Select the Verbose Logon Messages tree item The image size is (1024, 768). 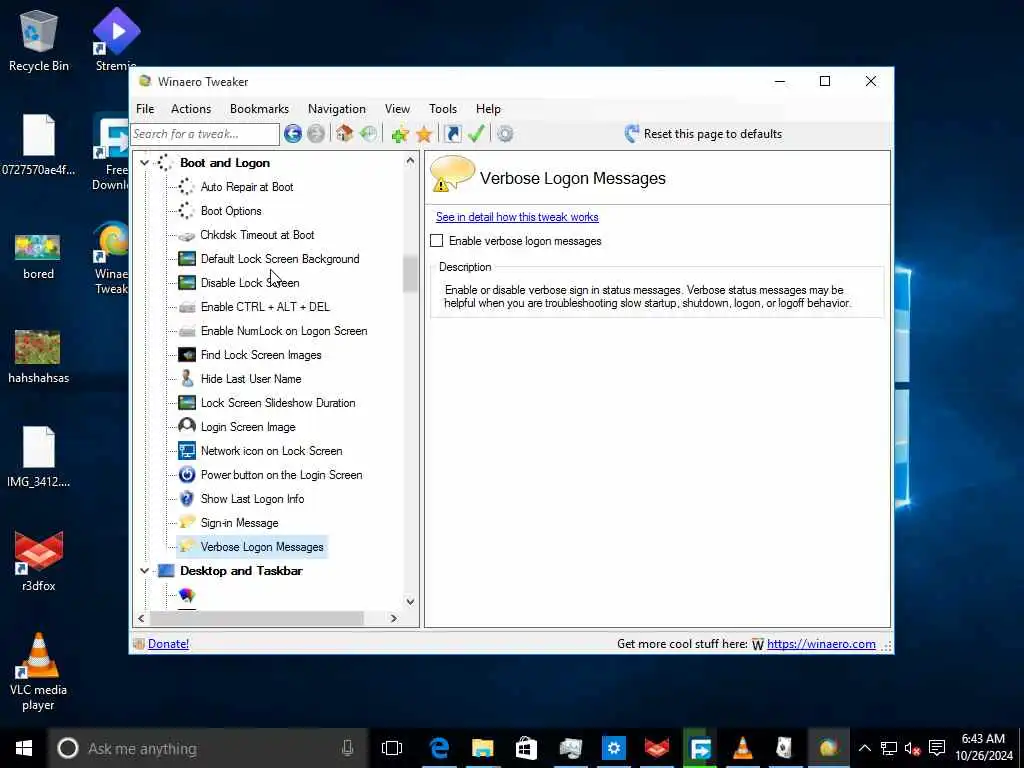pyautogui.click(x=262, y=547)
